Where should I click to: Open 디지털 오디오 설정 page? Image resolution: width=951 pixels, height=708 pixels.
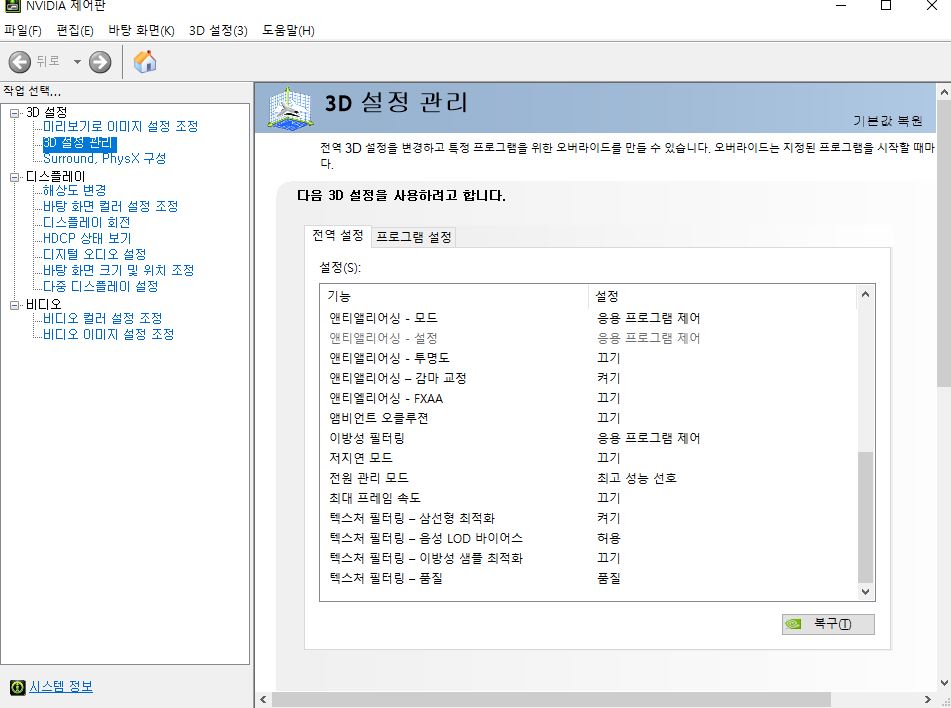point(94,254)
